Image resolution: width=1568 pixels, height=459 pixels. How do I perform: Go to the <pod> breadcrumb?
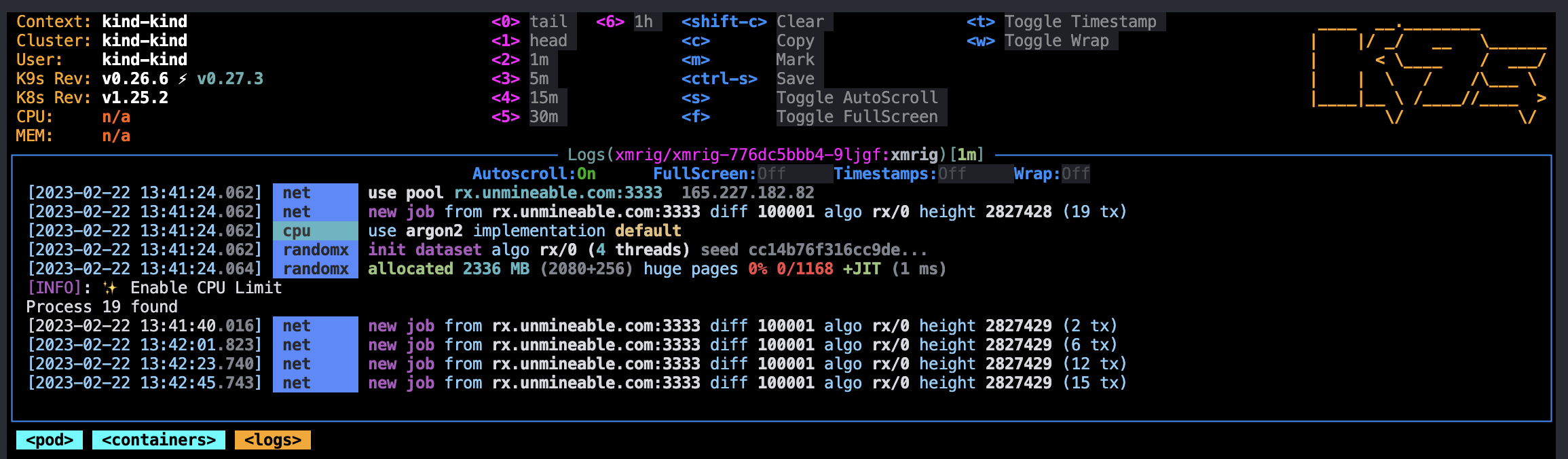pos(50,440)
